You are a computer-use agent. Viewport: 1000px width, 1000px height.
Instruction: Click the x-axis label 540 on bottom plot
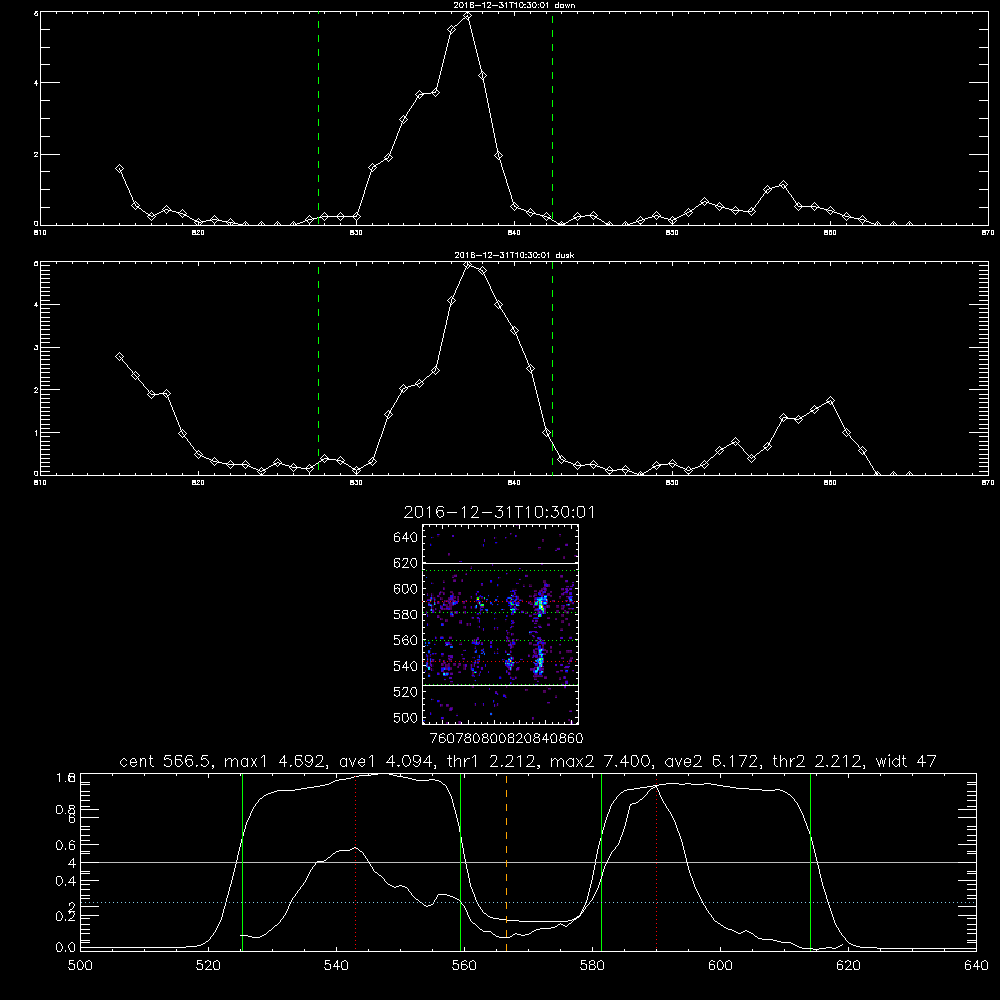coord(336,966)
